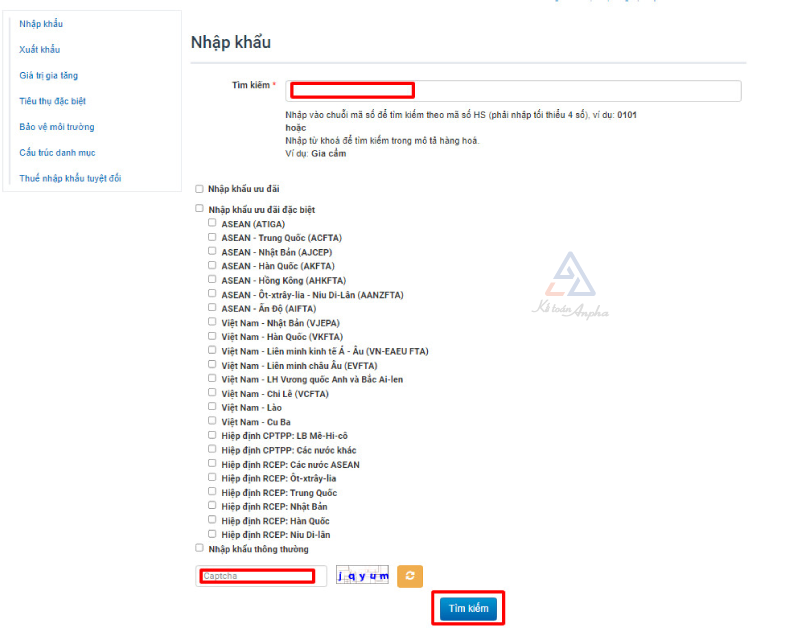
Task: Click the Tìm kiếm search text field
Action: (513, 91)
